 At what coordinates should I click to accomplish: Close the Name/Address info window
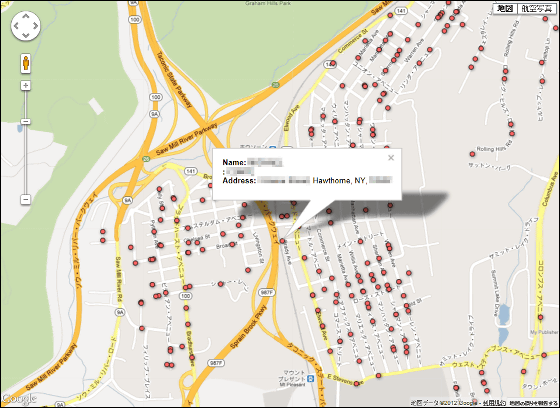[x=391, y=158]
